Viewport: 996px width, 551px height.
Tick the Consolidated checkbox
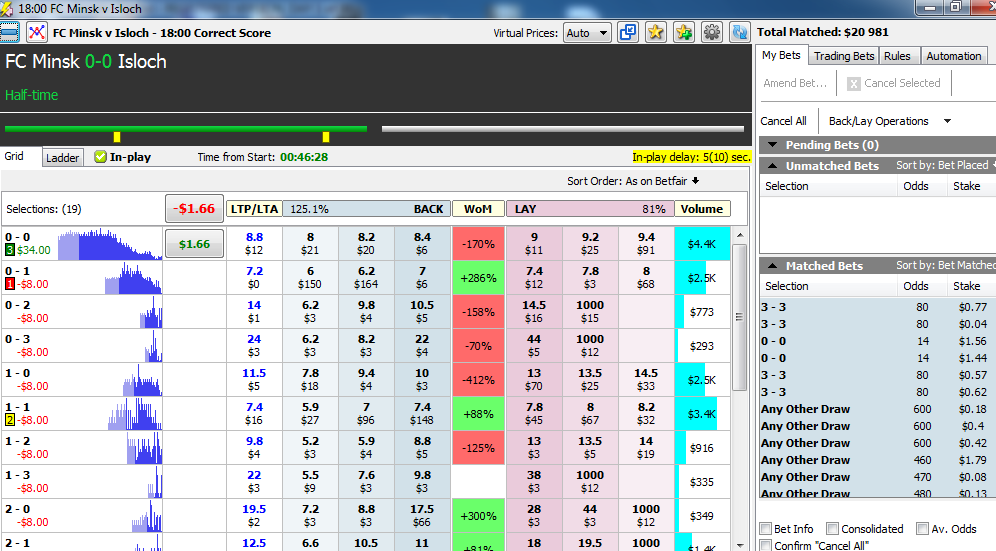point(833,529)
